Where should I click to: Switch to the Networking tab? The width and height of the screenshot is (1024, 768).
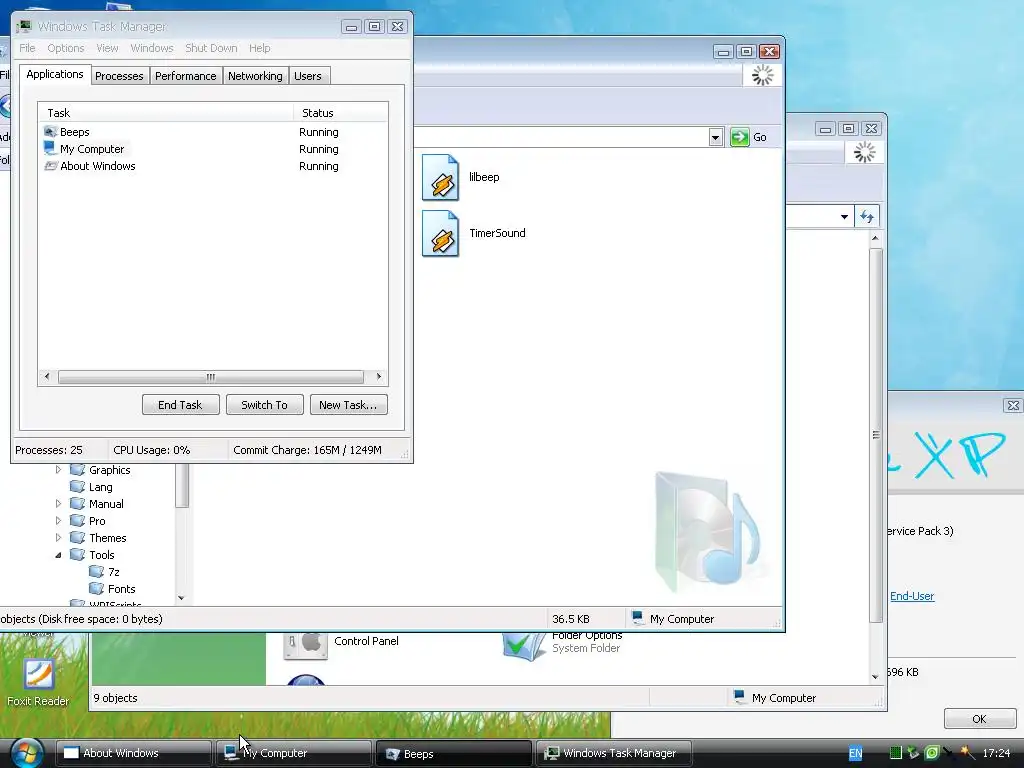tap(255, 76)
